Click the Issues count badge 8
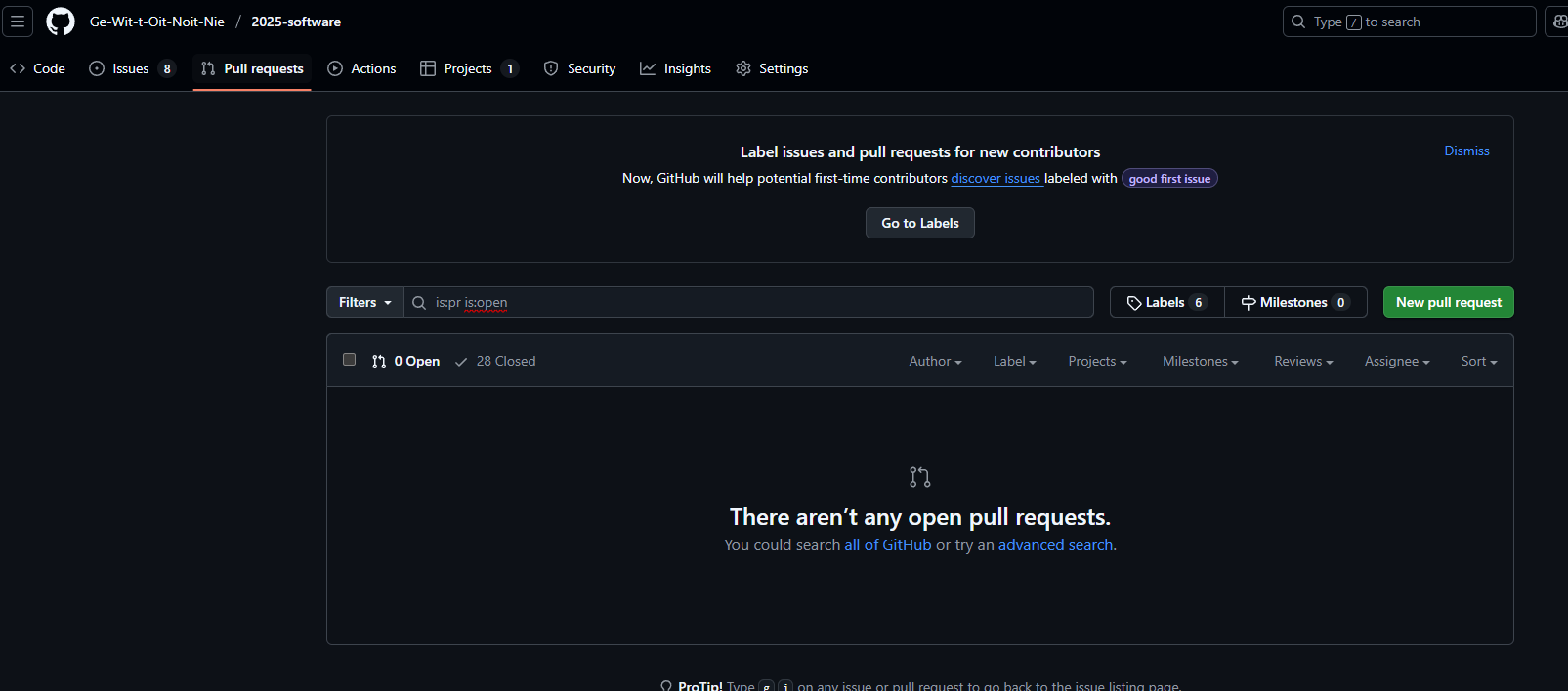1568x691 pixels. pos(167,68)
